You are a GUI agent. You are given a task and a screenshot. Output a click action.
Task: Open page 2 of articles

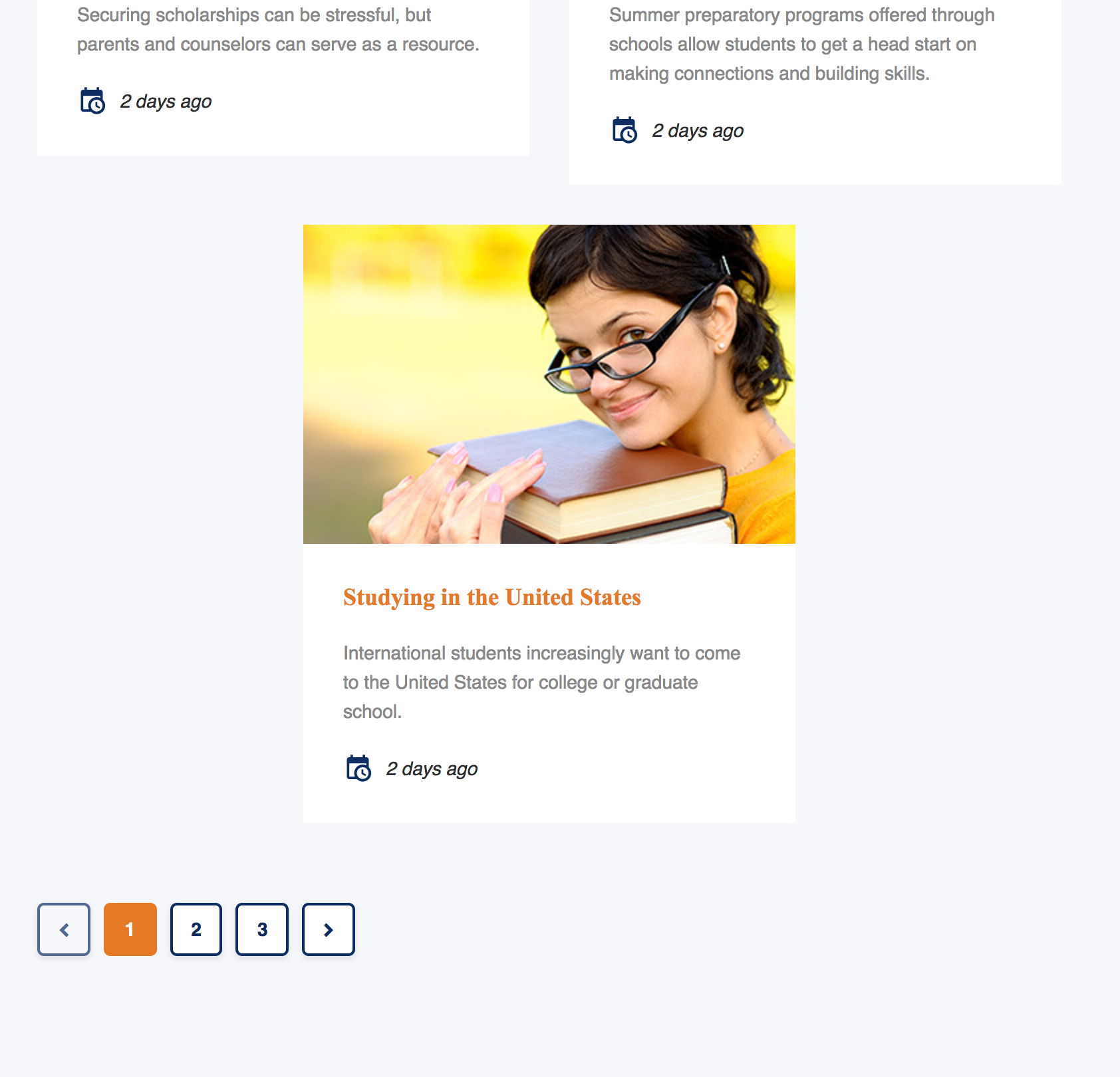pyautogui.click(x=196, y=929)
